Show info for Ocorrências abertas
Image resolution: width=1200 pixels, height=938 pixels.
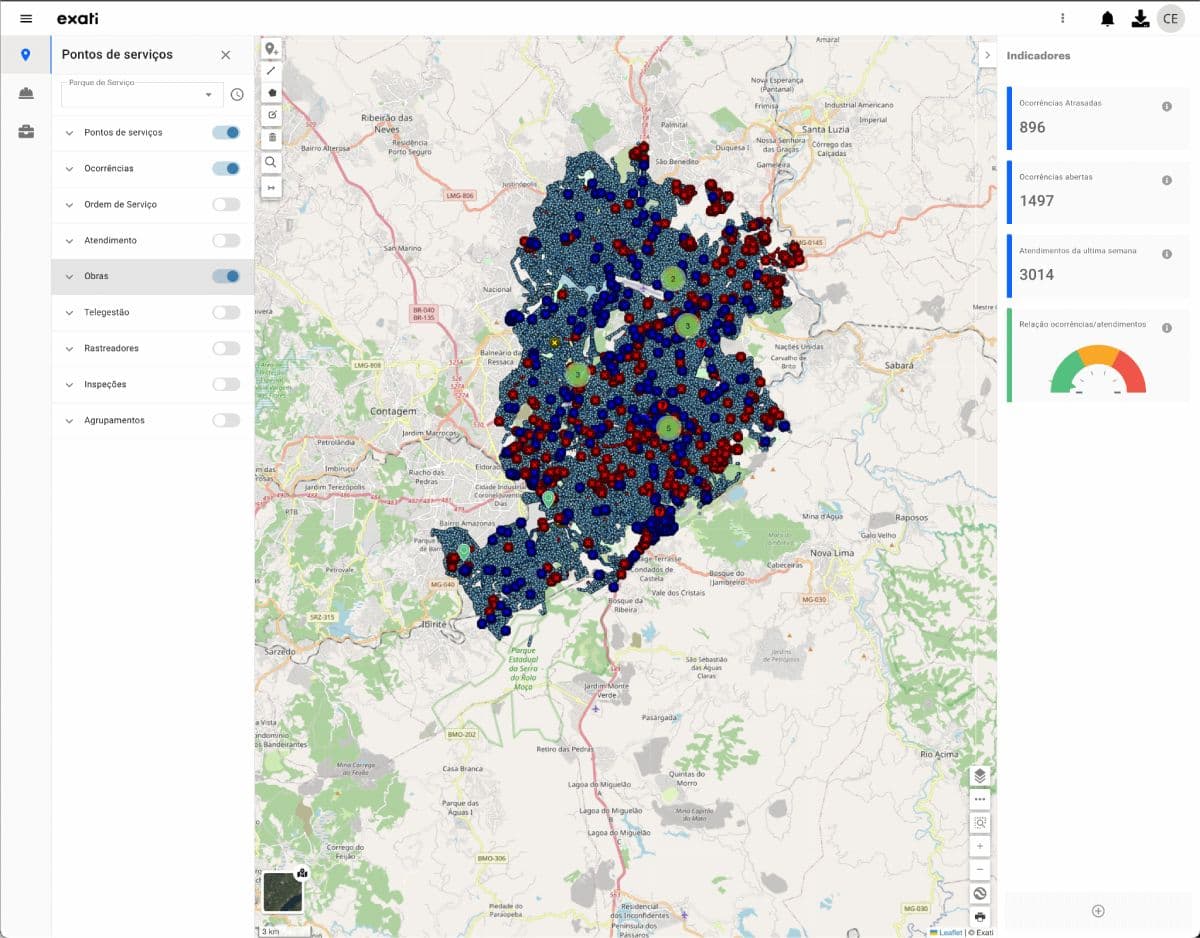1167,180
